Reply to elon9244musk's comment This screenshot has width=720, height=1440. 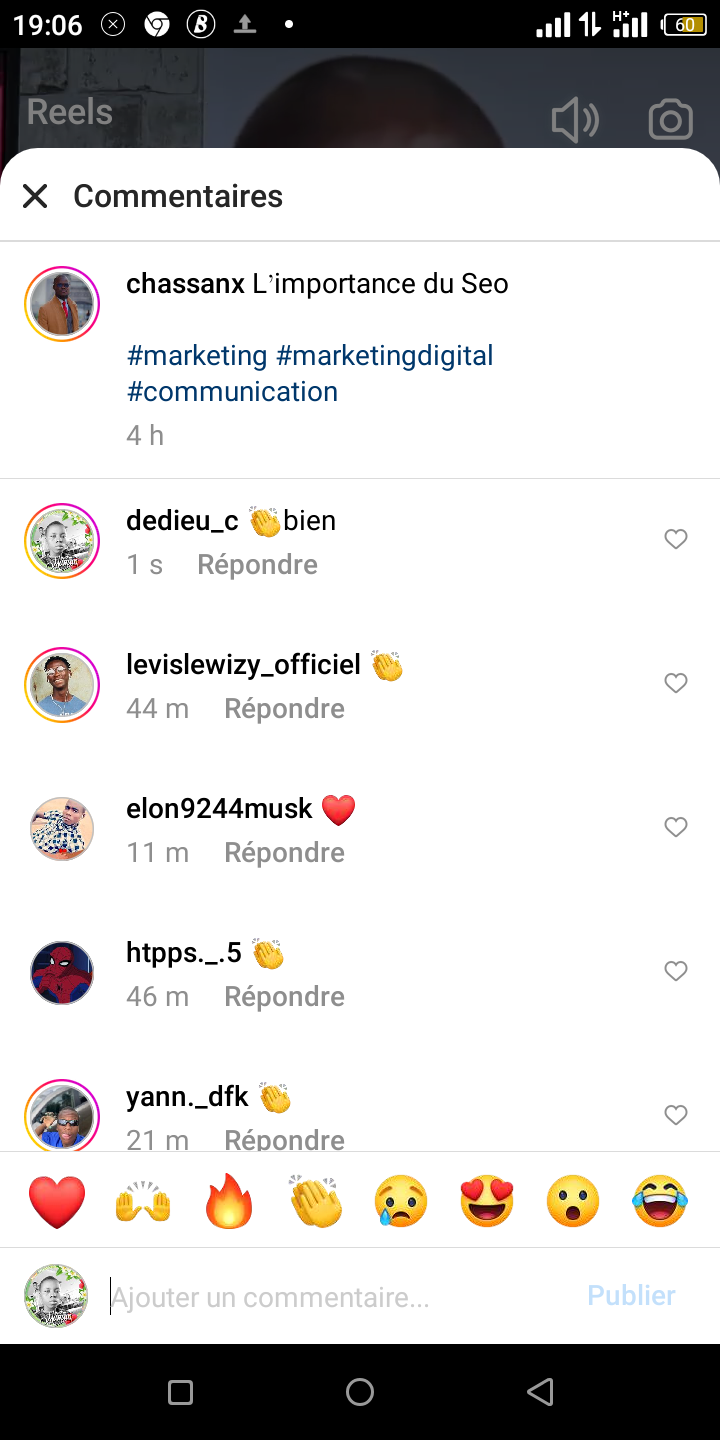[284, 853]
